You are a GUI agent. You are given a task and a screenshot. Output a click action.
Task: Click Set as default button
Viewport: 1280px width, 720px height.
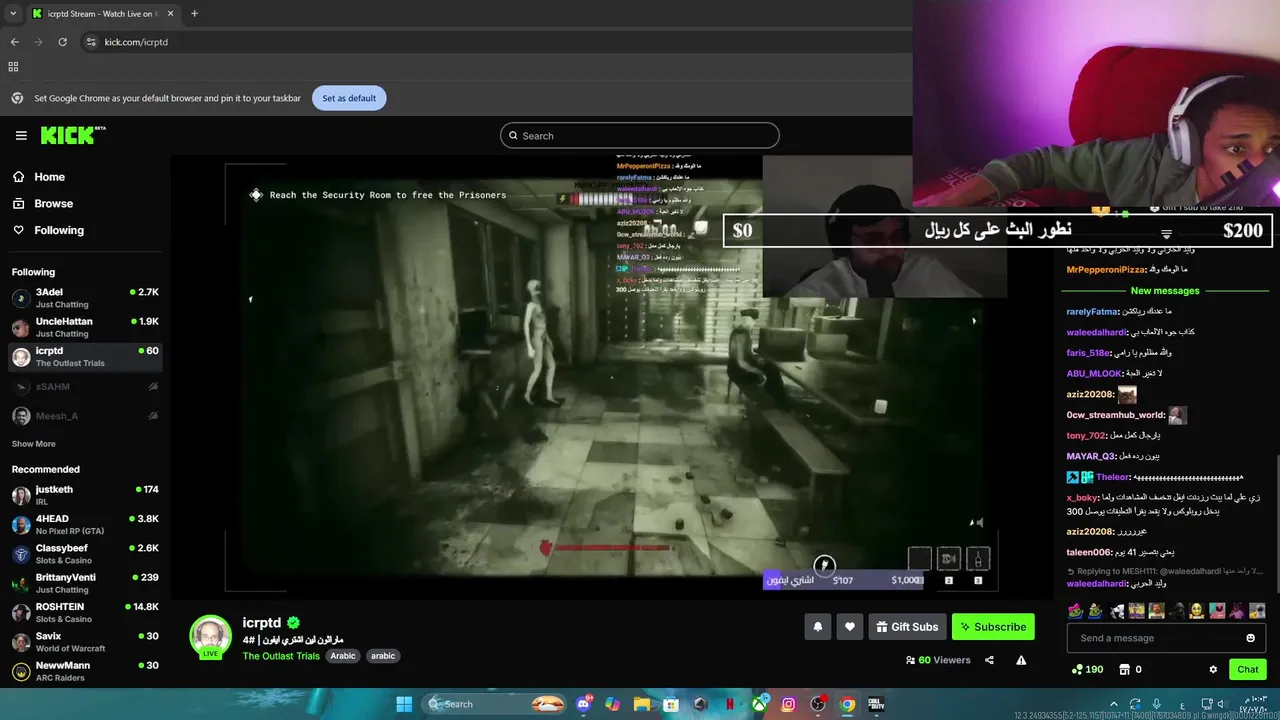click(x=349, y=98)
